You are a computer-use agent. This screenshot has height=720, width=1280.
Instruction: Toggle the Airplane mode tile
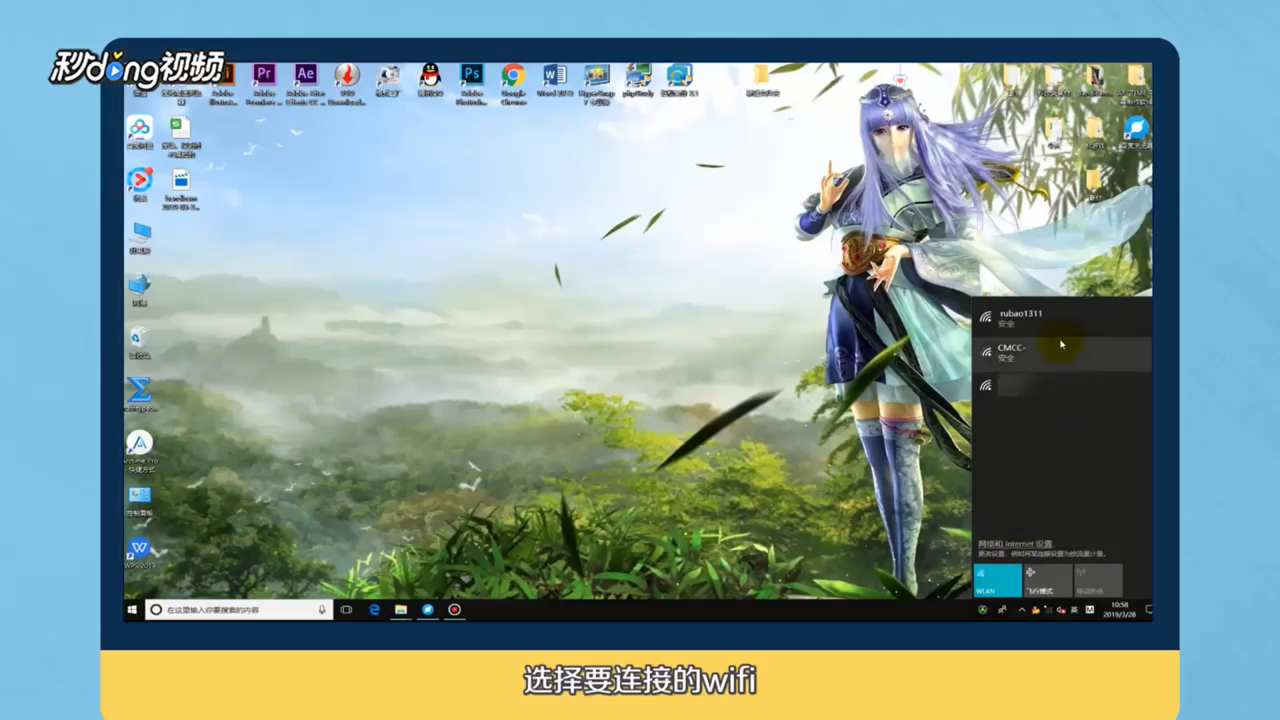pyautogui.click(x=1048, y=580)
